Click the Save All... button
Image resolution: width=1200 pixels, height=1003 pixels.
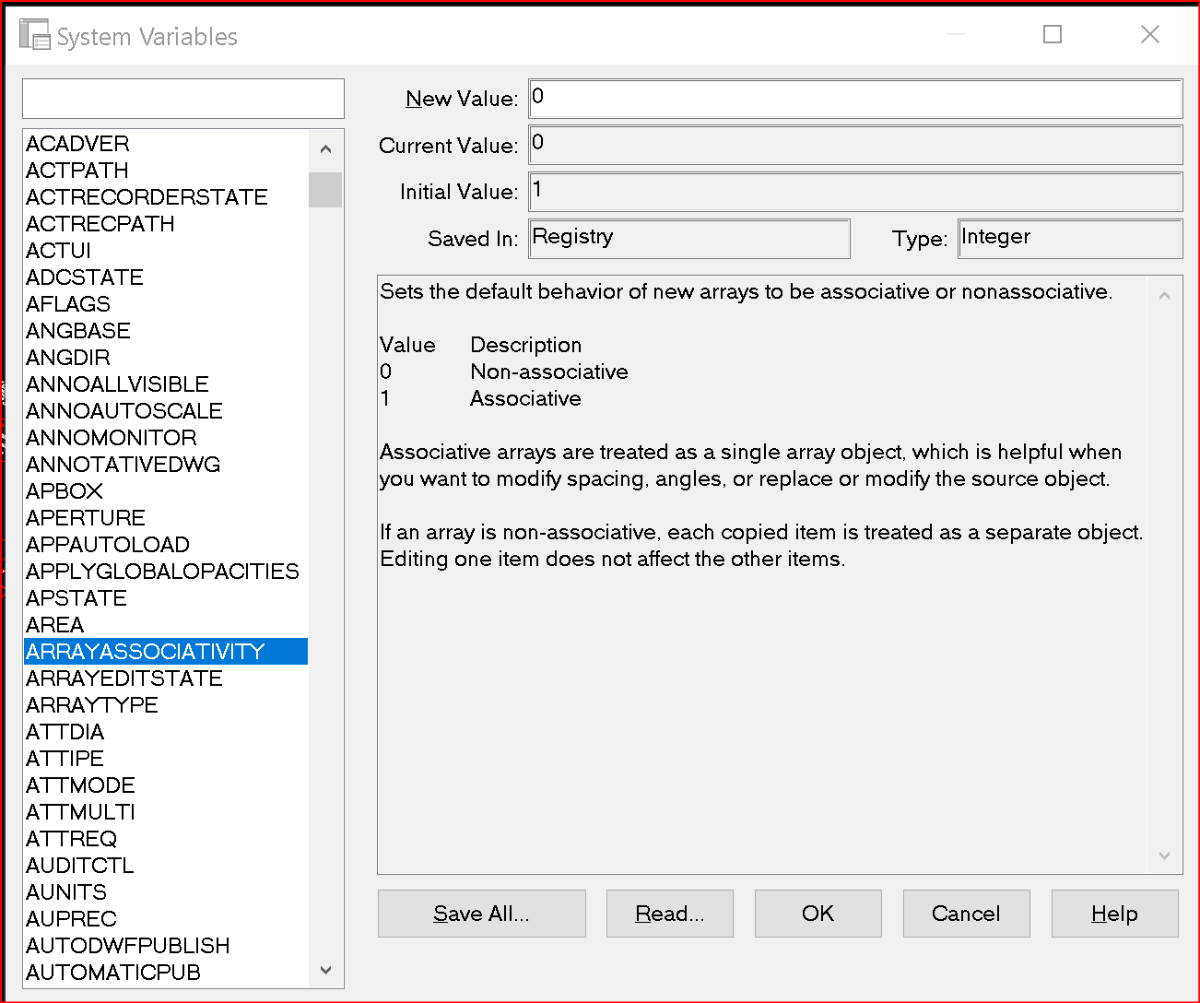tap(481, 913)
